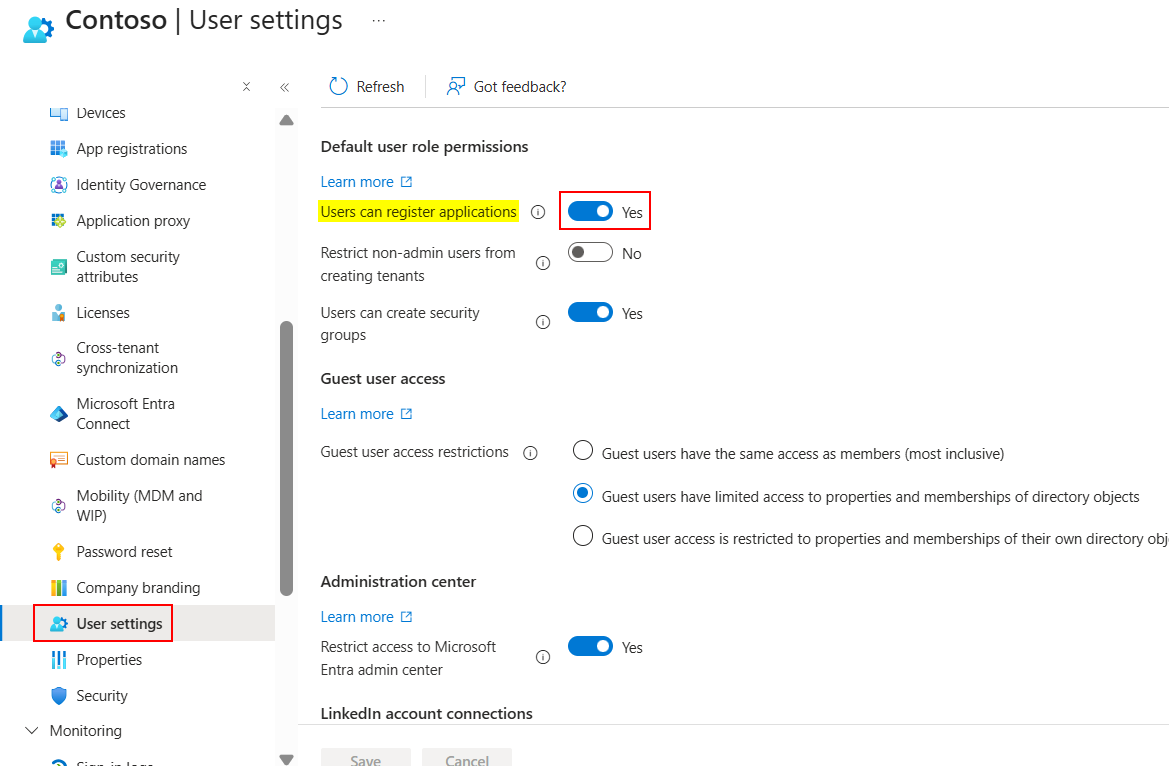Toggle Users can create security groups switch
The image size is (1169, 766).
tap(590, 312)
